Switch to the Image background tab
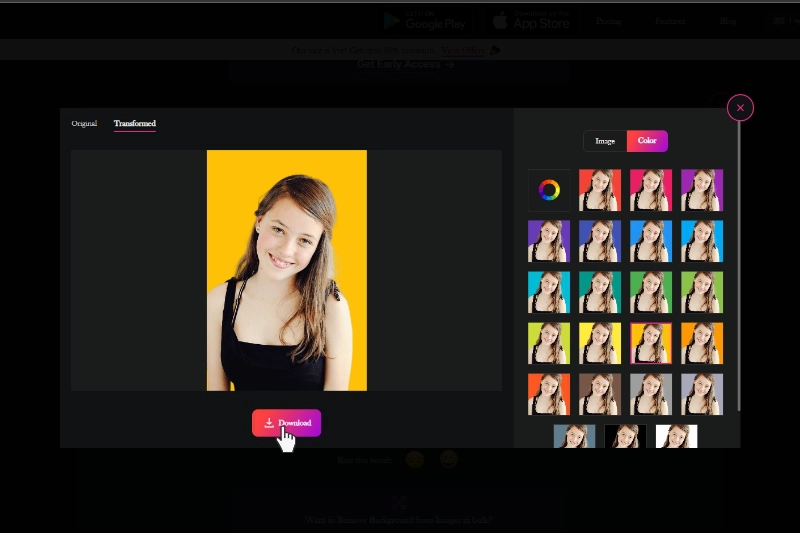 point(605,141)
